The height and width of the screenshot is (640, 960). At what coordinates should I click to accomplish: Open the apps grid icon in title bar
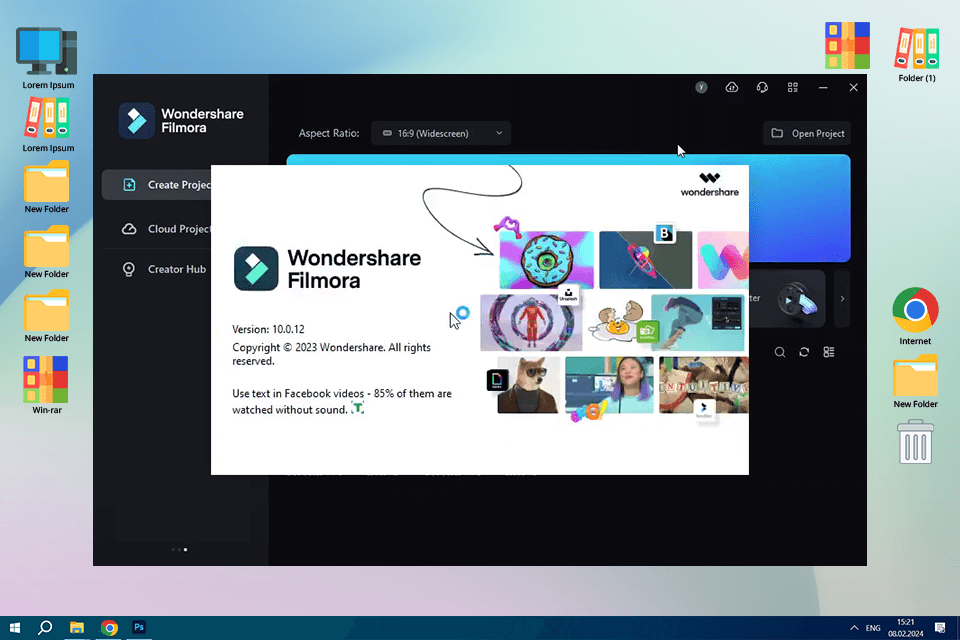793,88
